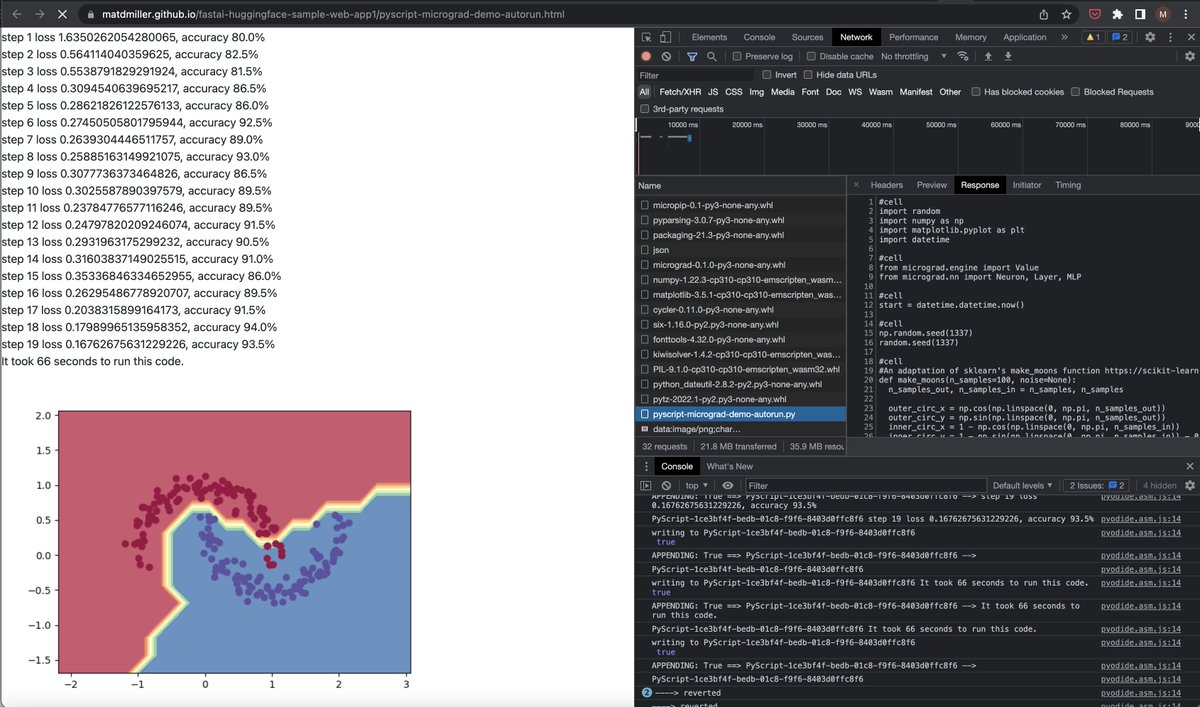Click the record network log icon

pyautogui.click(x=646, y=56)
